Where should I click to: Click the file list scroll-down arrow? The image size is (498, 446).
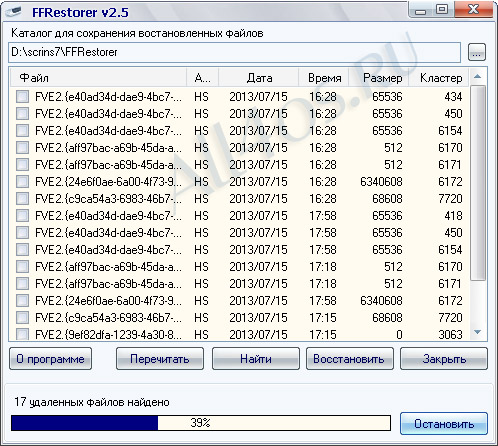[478, 332]
